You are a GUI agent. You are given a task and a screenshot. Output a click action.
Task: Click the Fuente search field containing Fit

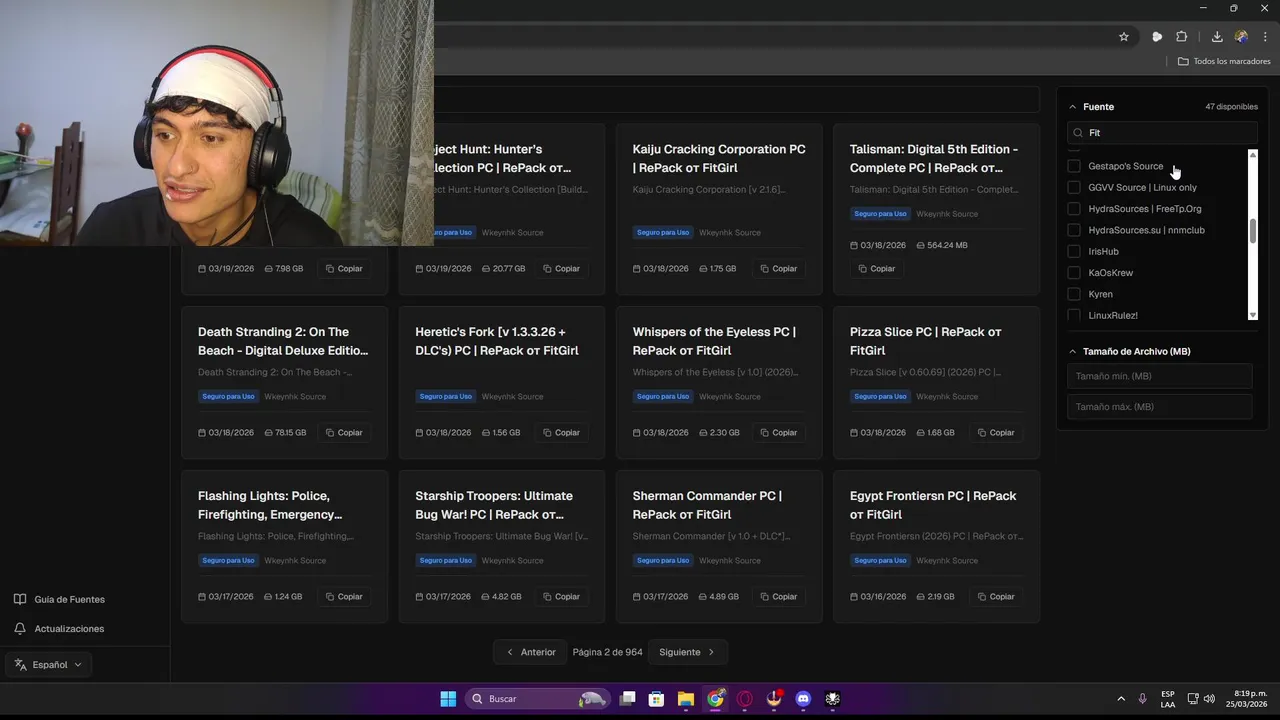tap(1162, 133)
